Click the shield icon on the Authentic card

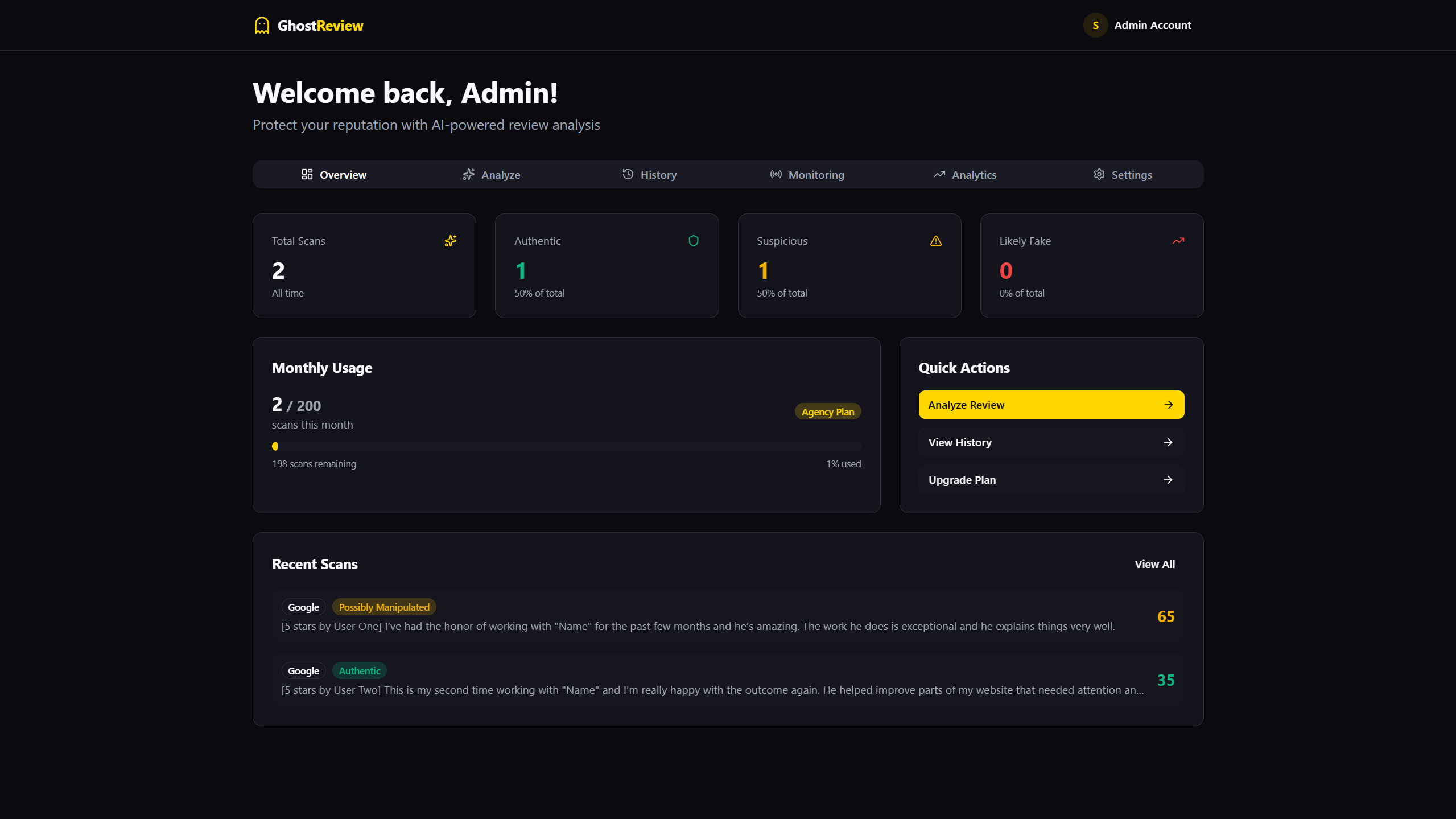click(x=693, y=241)
